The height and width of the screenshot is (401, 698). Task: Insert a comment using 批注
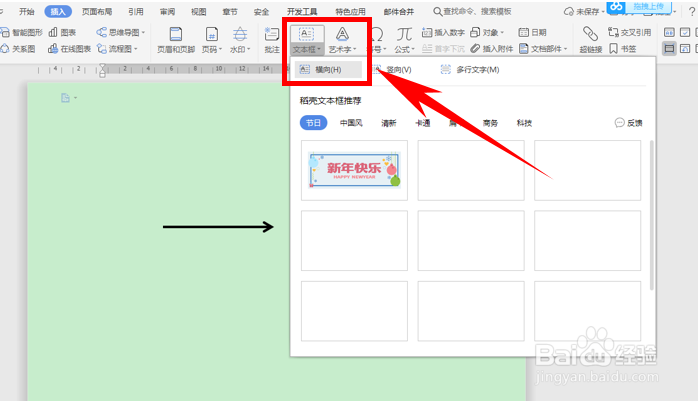(272, 40)
